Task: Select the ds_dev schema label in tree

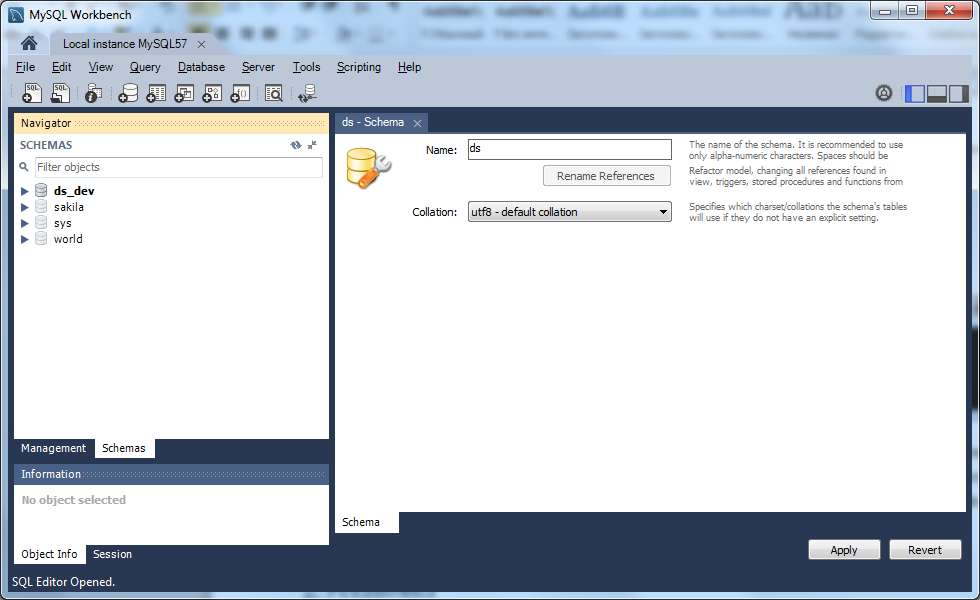Action: click(x=74, y=191)
